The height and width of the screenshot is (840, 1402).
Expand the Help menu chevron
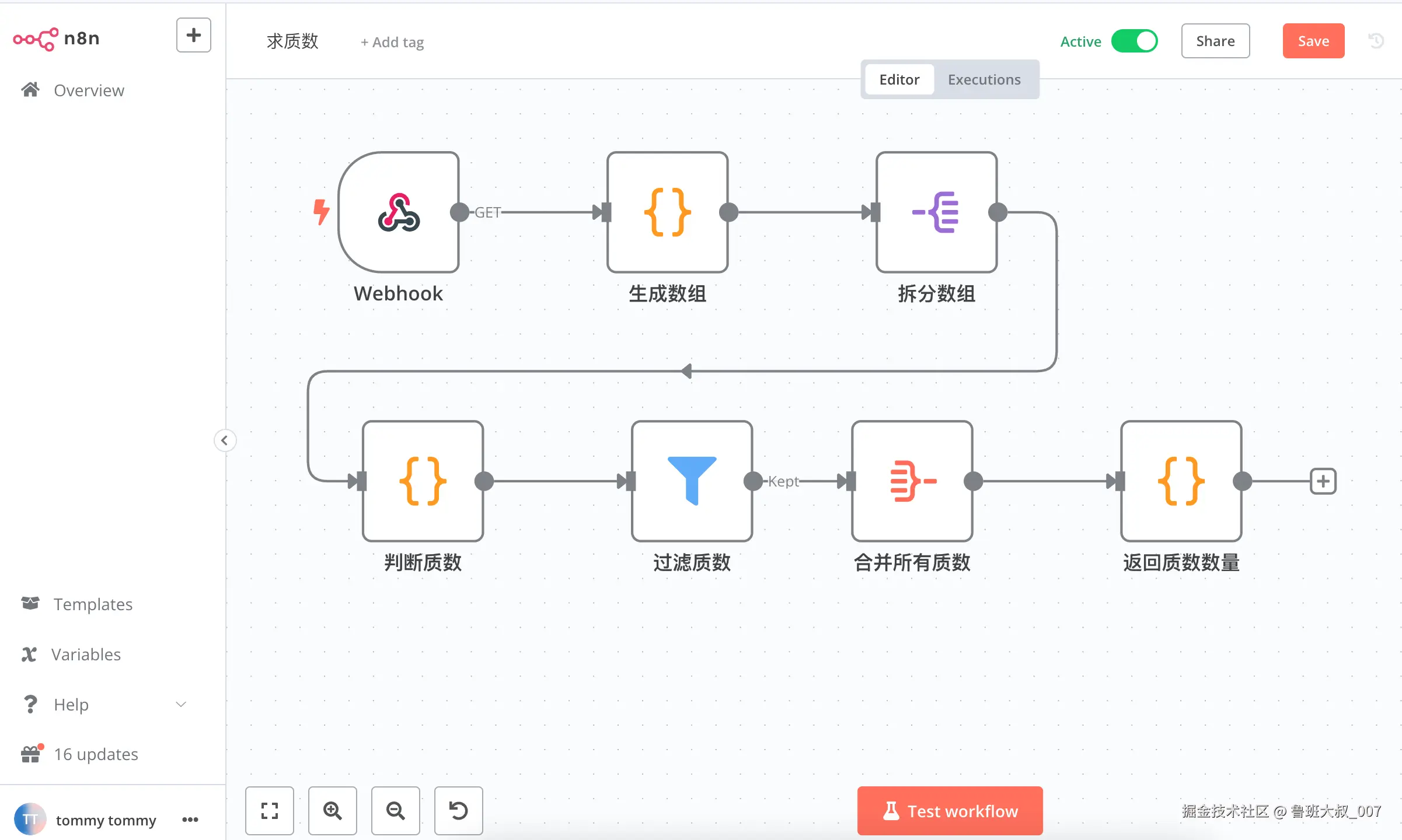pos(181,704)
